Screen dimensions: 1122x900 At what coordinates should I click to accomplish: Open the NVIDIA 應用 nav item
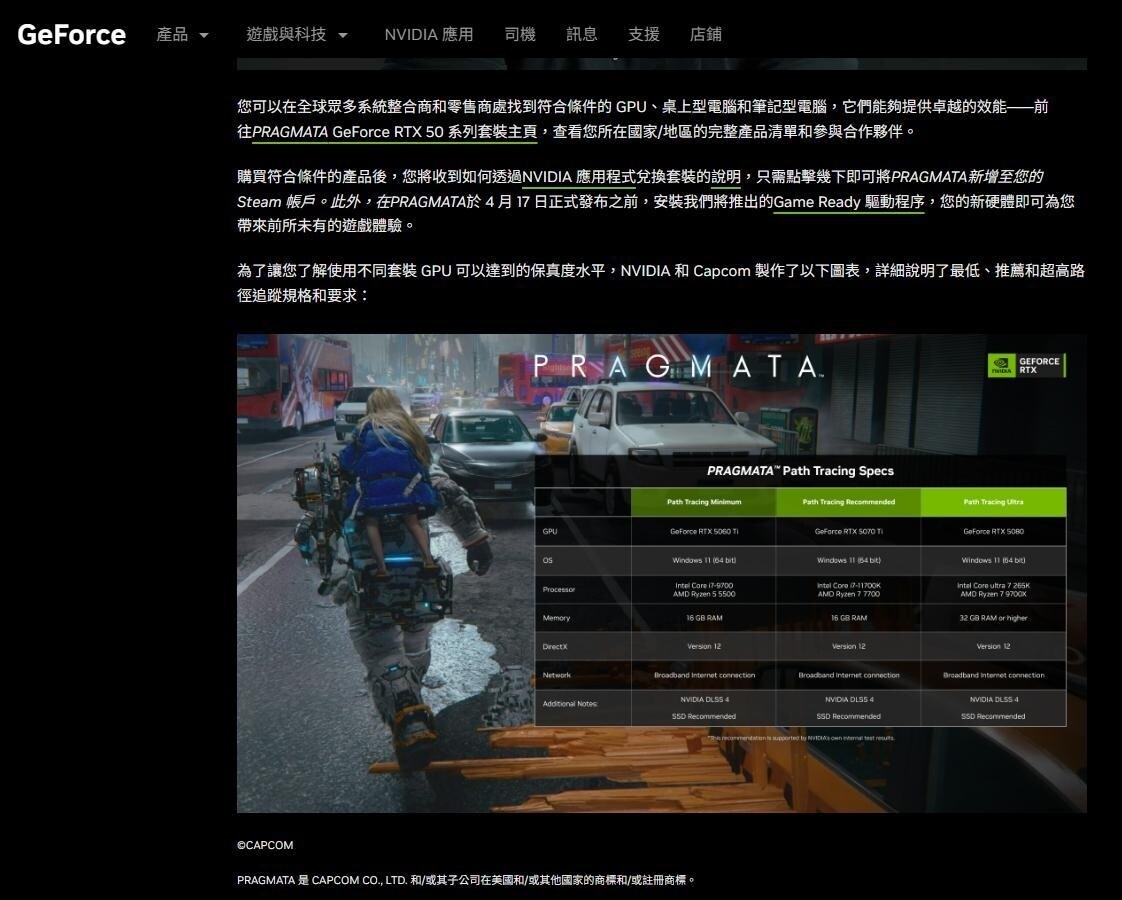click(x=428, y=34)
